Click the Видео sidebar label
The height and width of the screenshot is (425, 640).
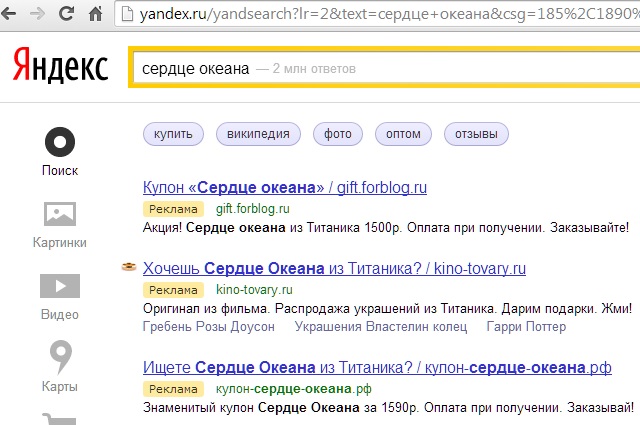(60, 315)
